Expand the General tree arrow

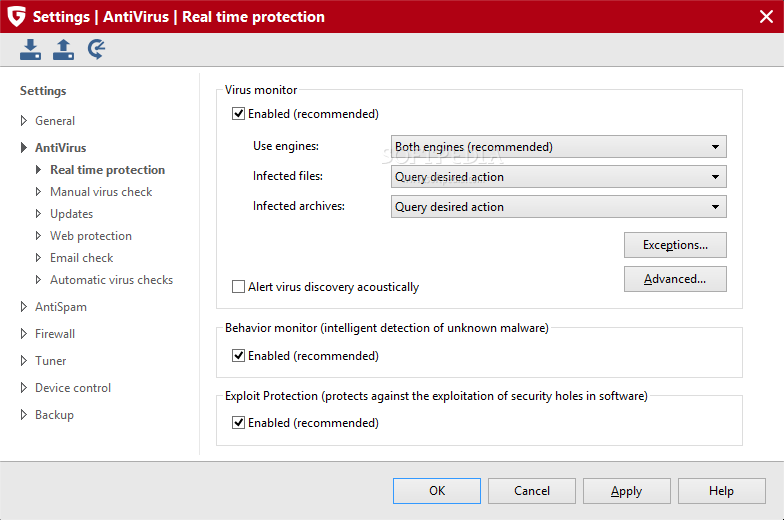[x=24, y=120]
